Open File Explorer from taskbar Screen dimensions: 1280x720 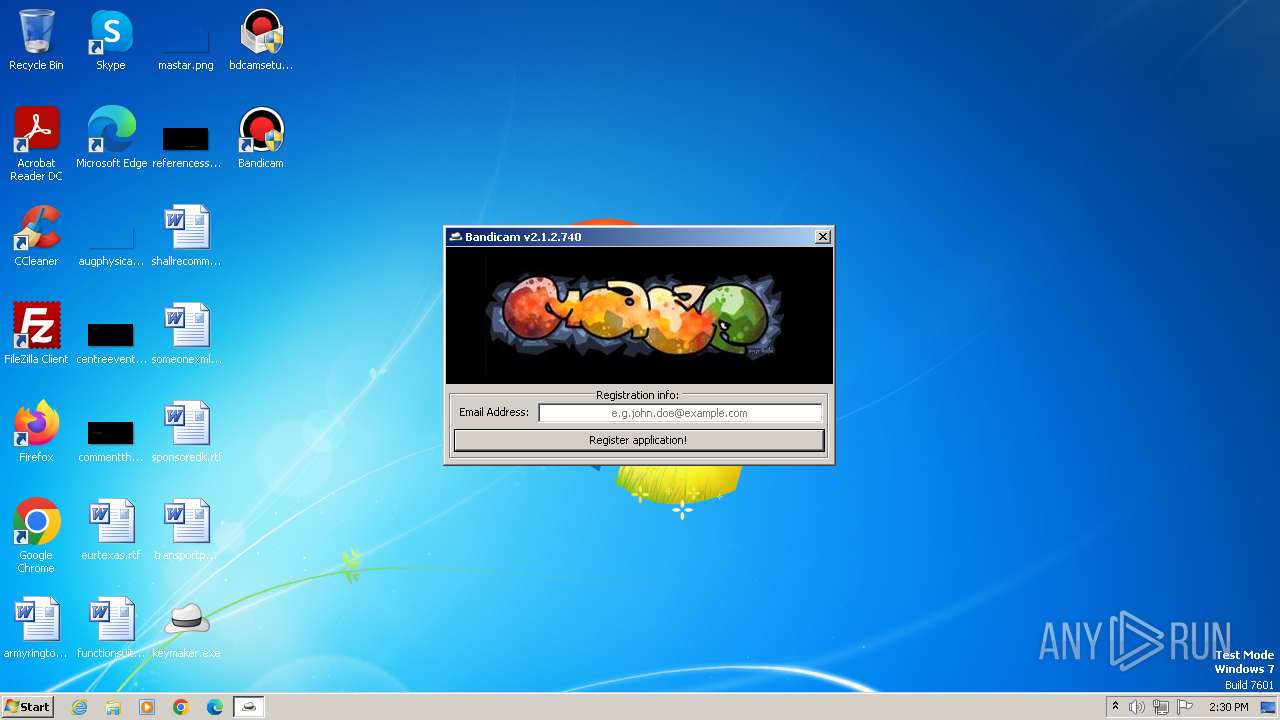113,707
